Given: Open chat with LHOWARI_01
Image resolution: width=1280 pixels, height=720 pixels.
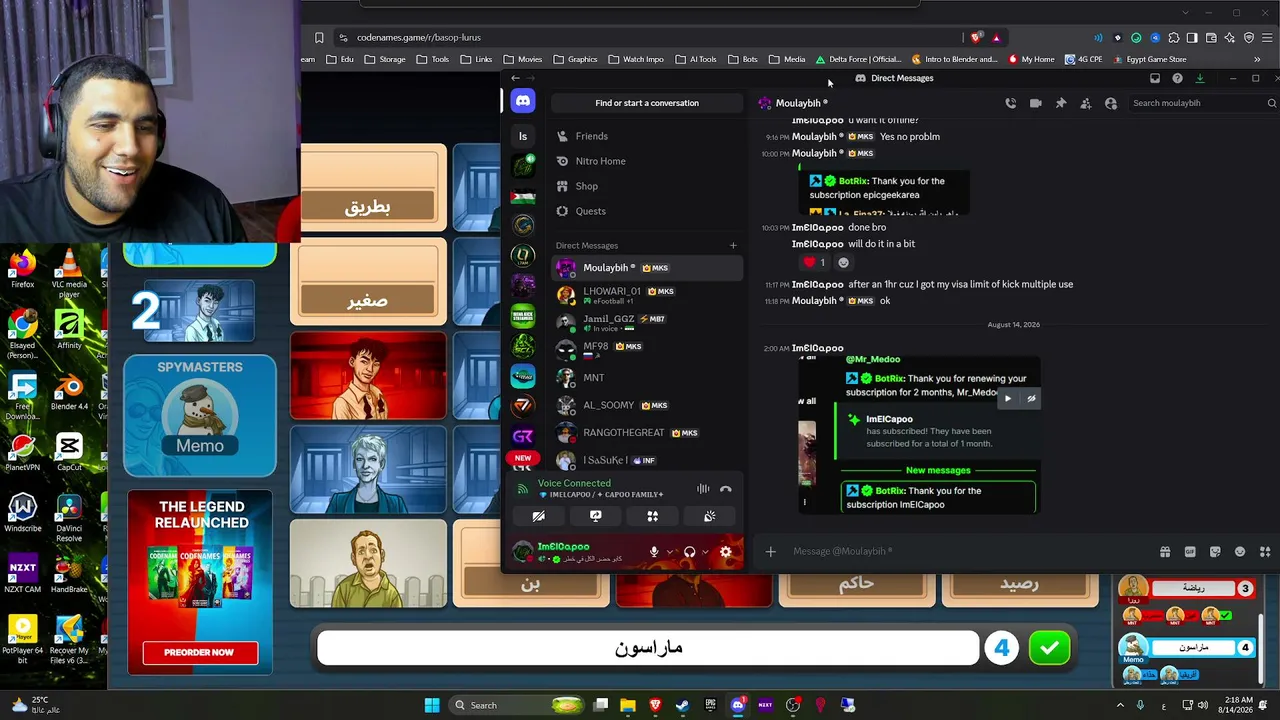Looking at the screenshot, I should point(647,295).
